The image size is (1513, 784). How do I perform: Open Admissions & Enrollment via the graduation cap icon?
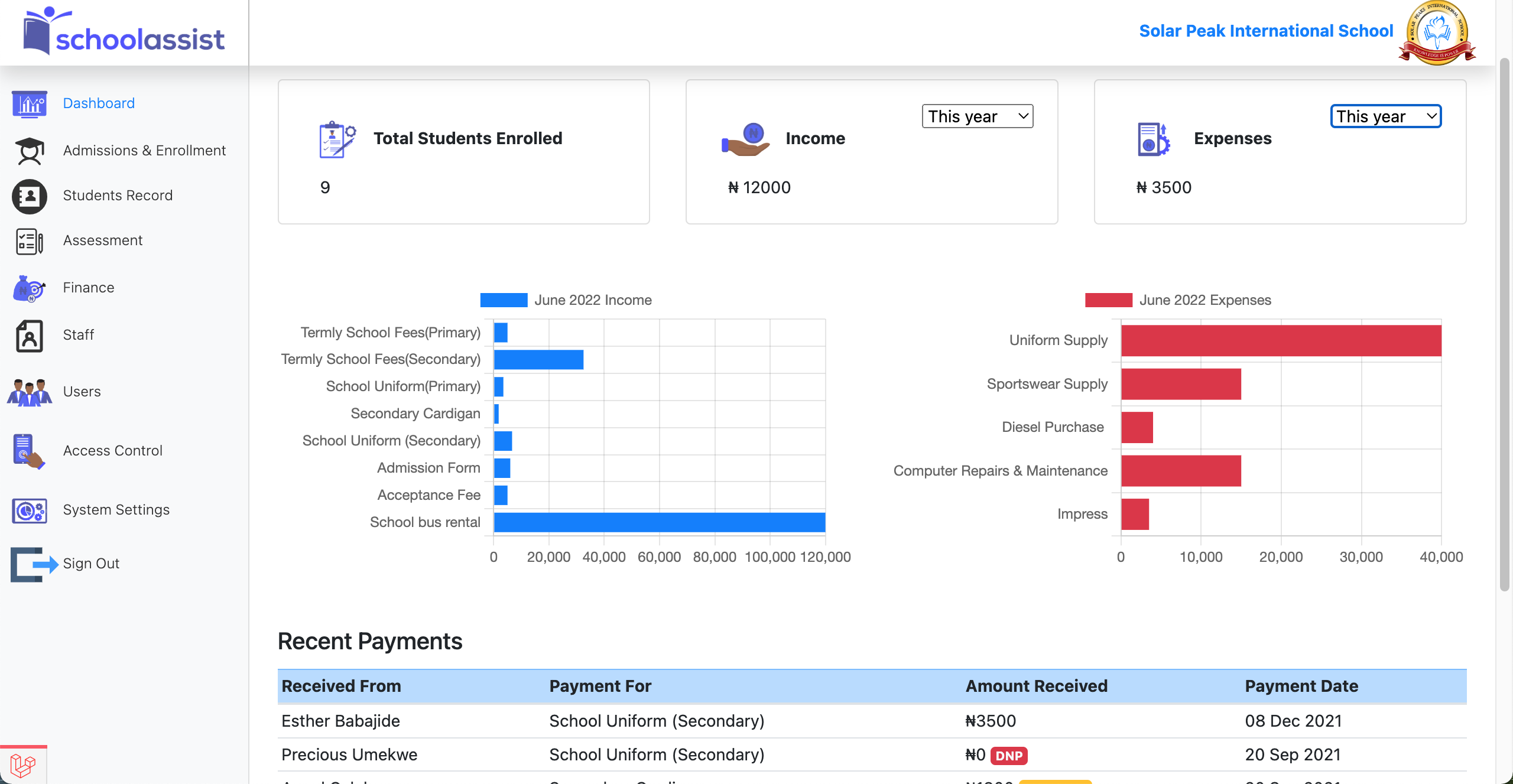[x=28, y=151]
